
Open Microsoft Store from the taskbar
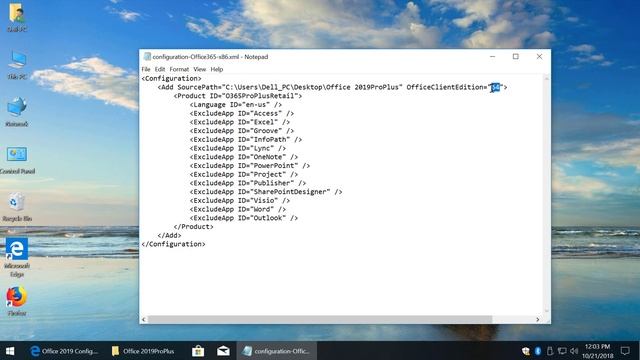198,351
